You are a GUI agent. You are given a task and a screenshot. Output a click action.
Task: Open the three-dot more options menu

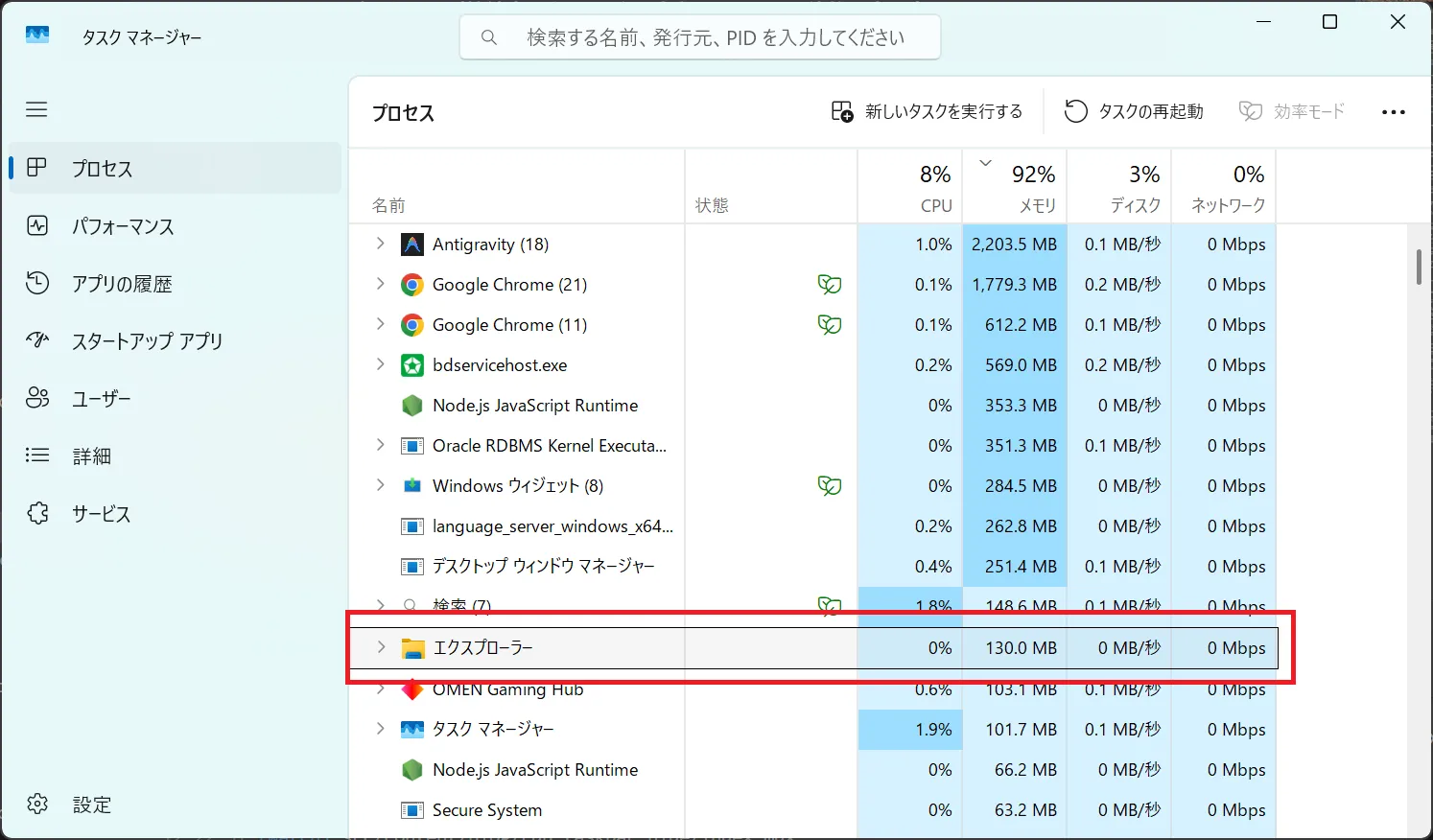click(x=1393, y=112)
